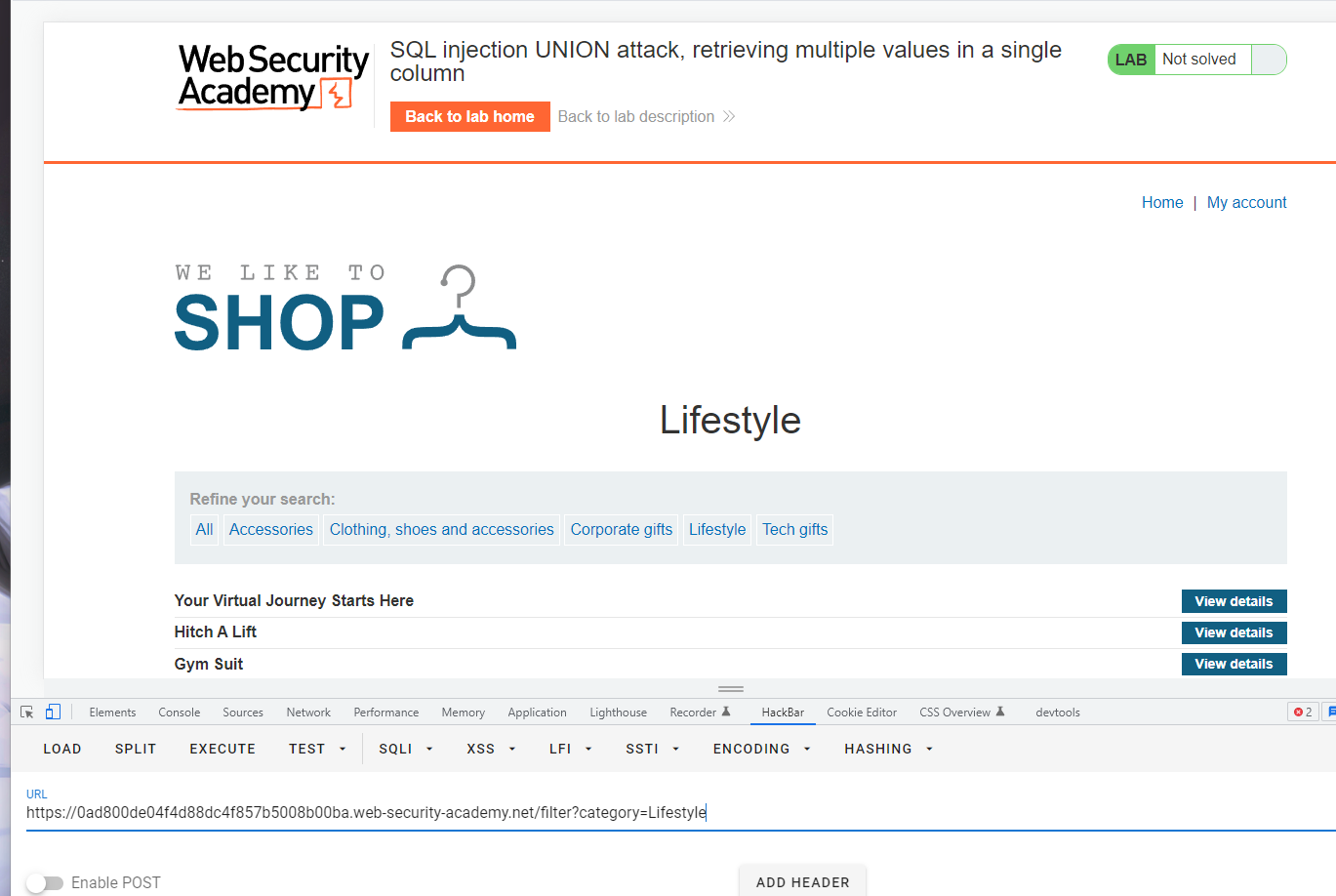Screen dimensions: 1336x896
Task: Filter by Clothing, shoes and accessories
Action: (x=442, y=529)
